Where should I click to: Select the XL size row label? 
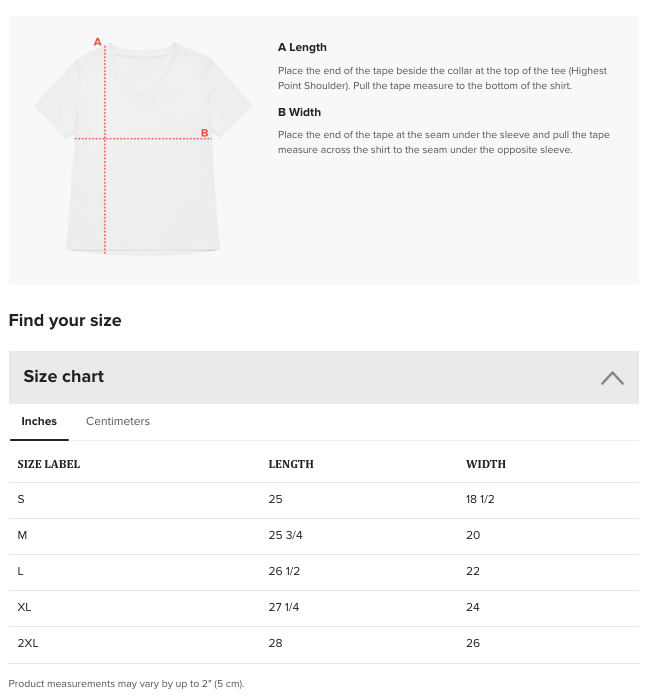24,607
